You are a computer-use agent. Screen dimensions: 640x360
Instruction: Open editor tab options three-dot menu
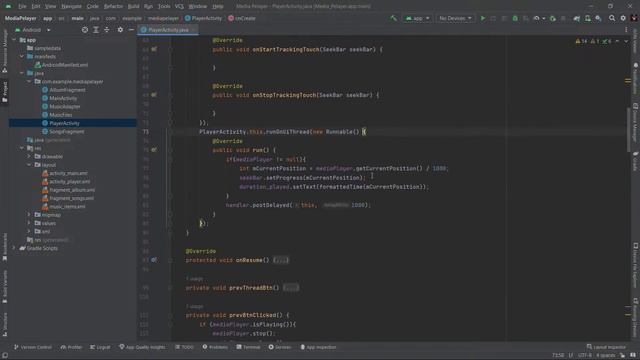tap(626, 30)
